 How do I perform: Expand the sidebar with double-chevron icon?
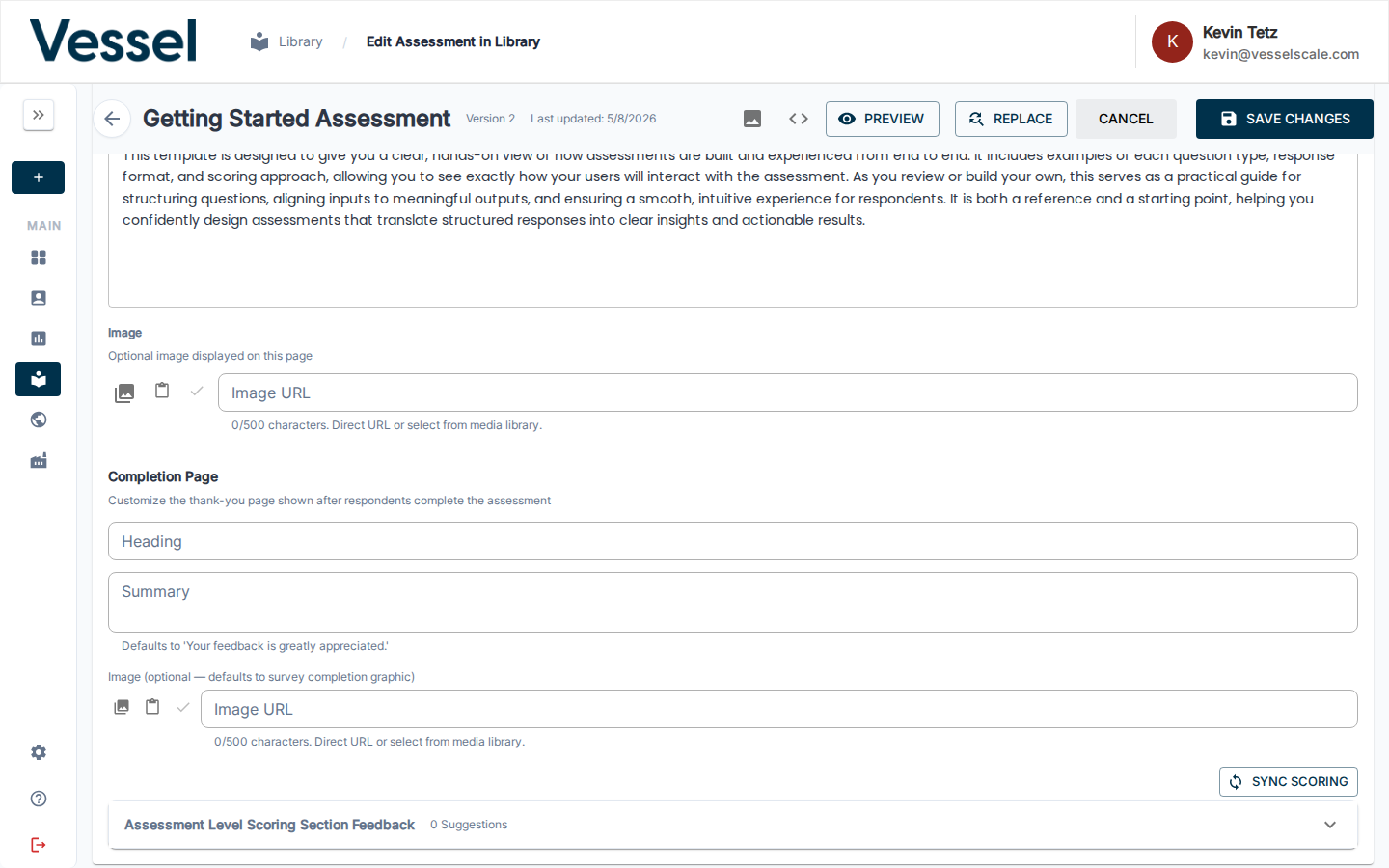click(x=39, y=115)
